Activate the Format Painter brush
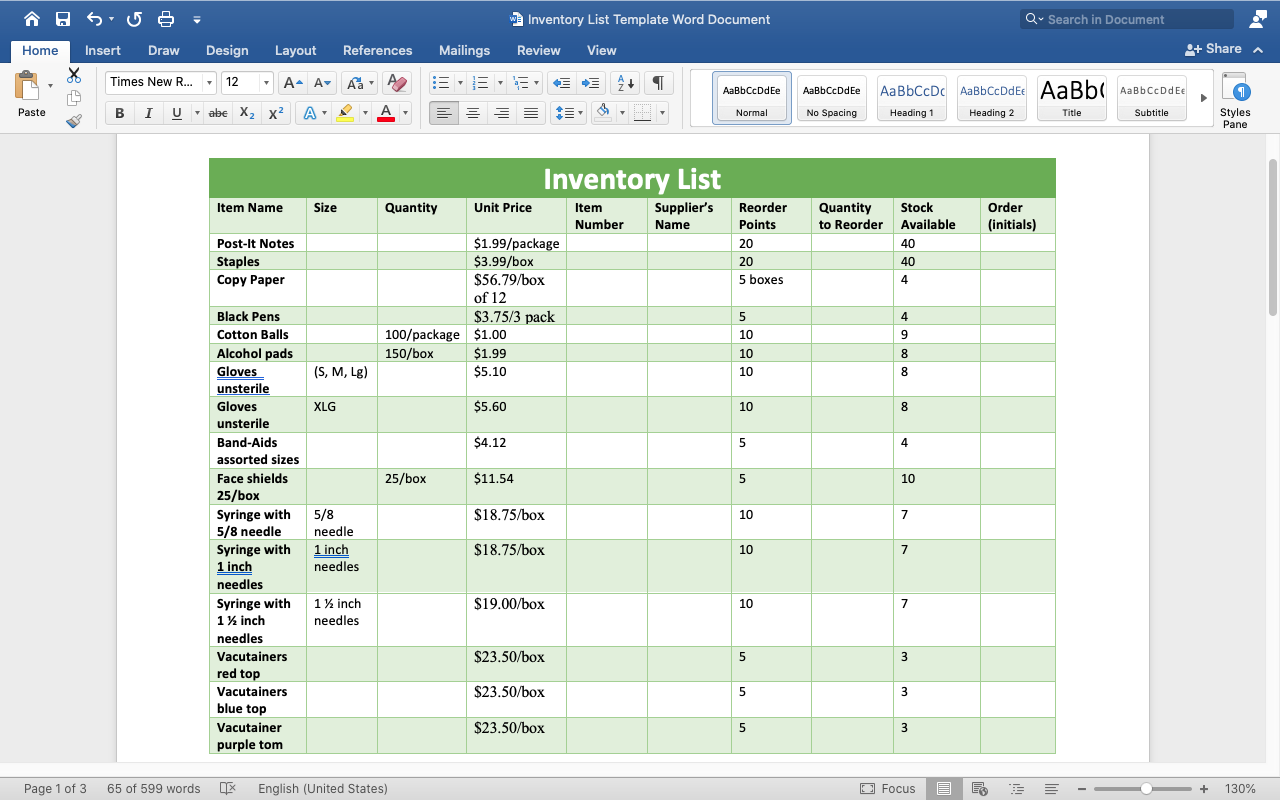Screen dimensions: 1280x800 [74, 121]
